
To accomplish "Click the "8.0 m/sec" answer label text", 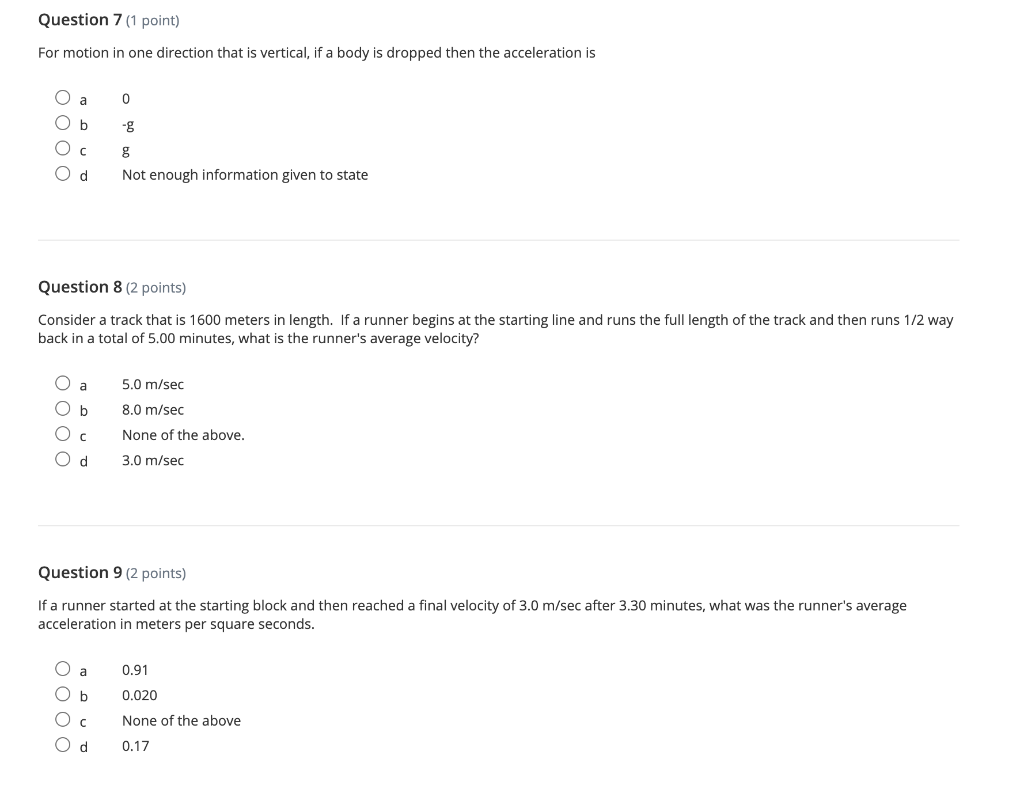I will [x=152, y=409].
